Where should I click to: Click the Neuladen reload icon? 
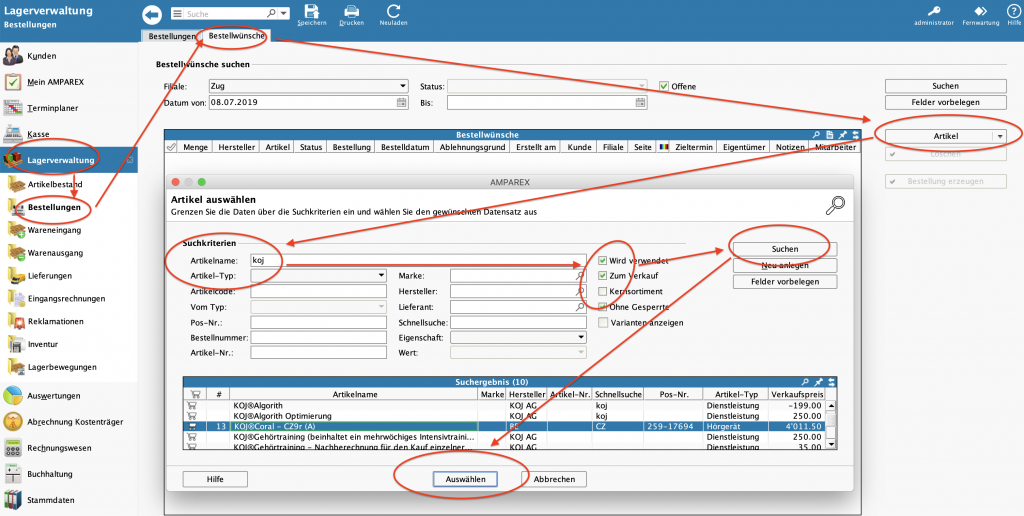pyautogui.click(x=393, y=11)
